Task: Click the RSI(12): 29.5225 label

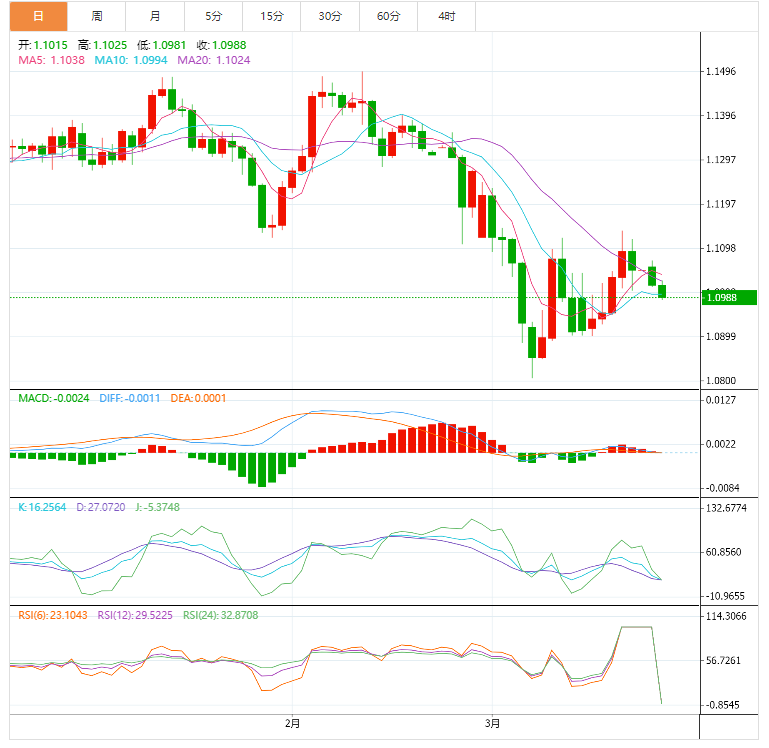Action: coord(135,615)
